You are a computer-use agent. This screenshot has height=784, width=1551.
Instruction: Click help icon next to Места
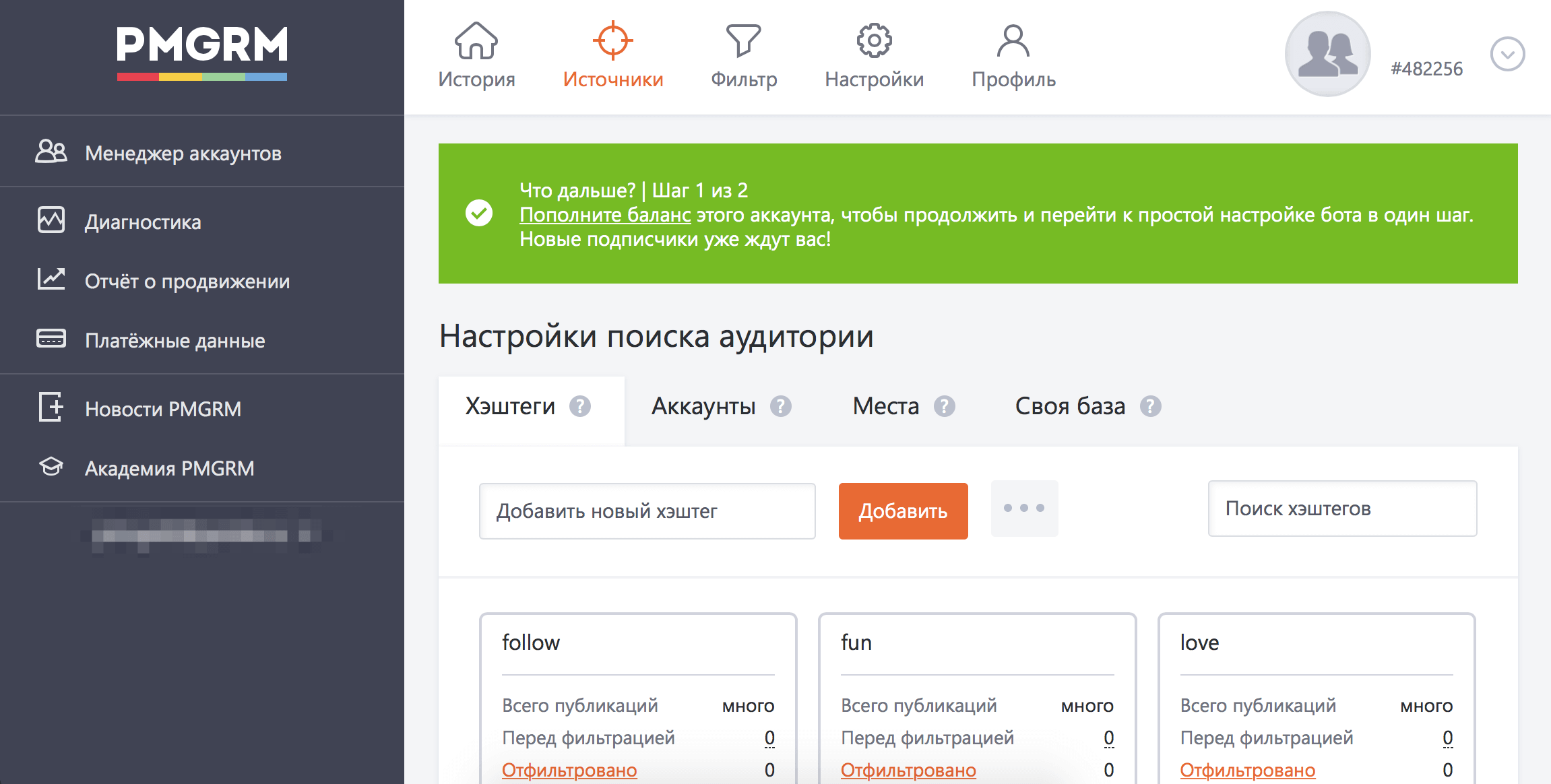tap(945, 406)
